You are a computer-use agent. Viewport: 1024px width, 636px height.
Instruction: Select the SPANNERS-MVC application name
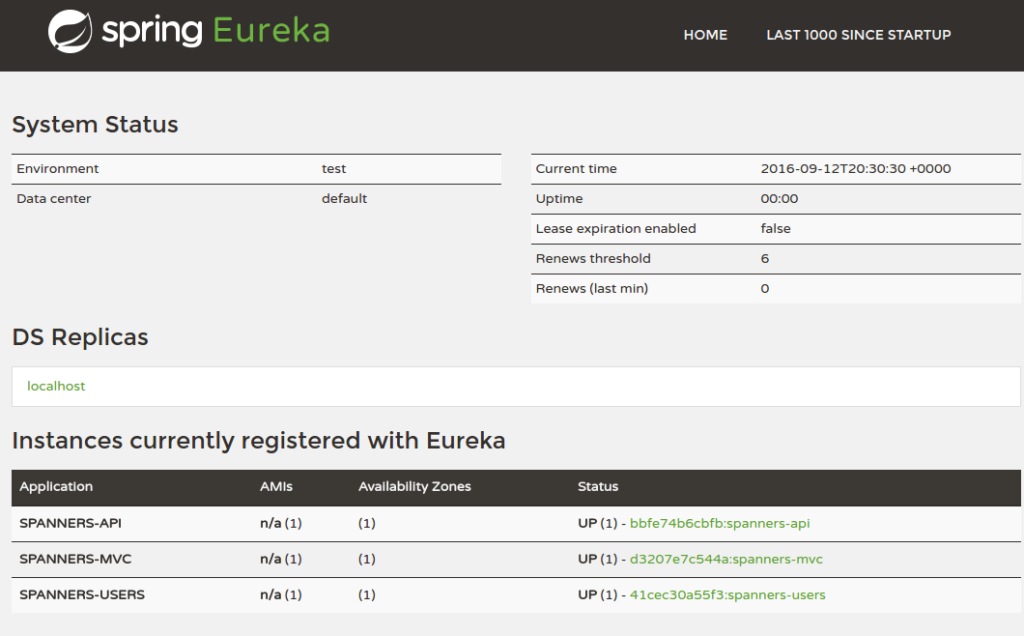coord(75,559)
